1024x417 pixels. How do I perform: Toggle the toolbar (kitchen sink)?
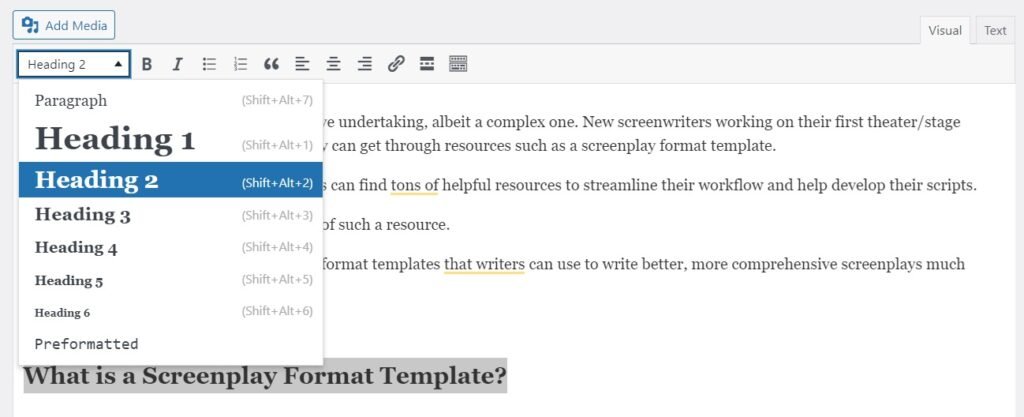point(458,64)
